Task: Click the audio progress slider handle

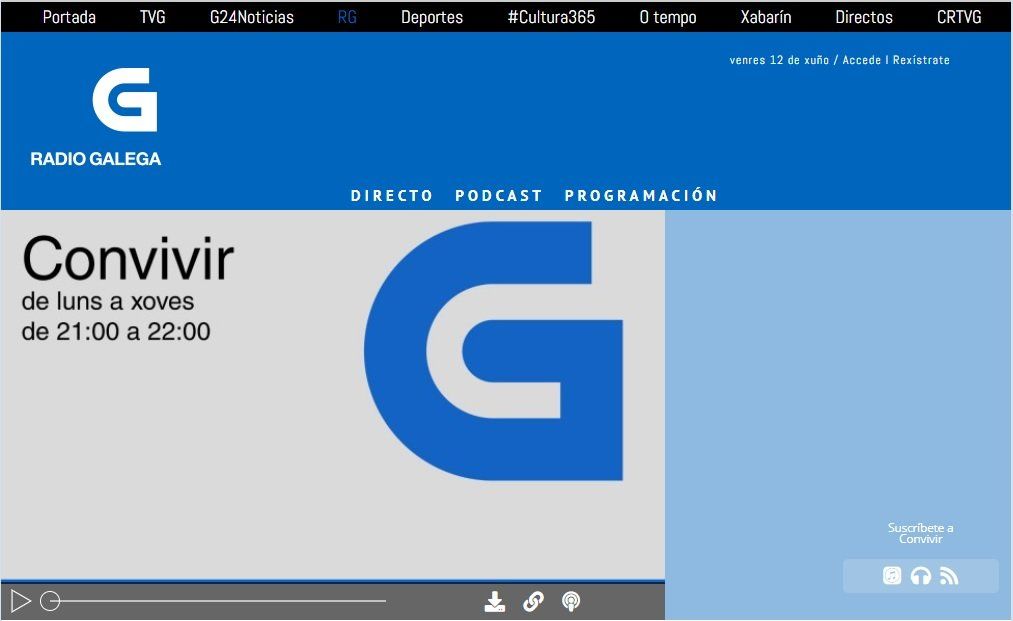Action: pyautogui.click(x=50, y=601)
